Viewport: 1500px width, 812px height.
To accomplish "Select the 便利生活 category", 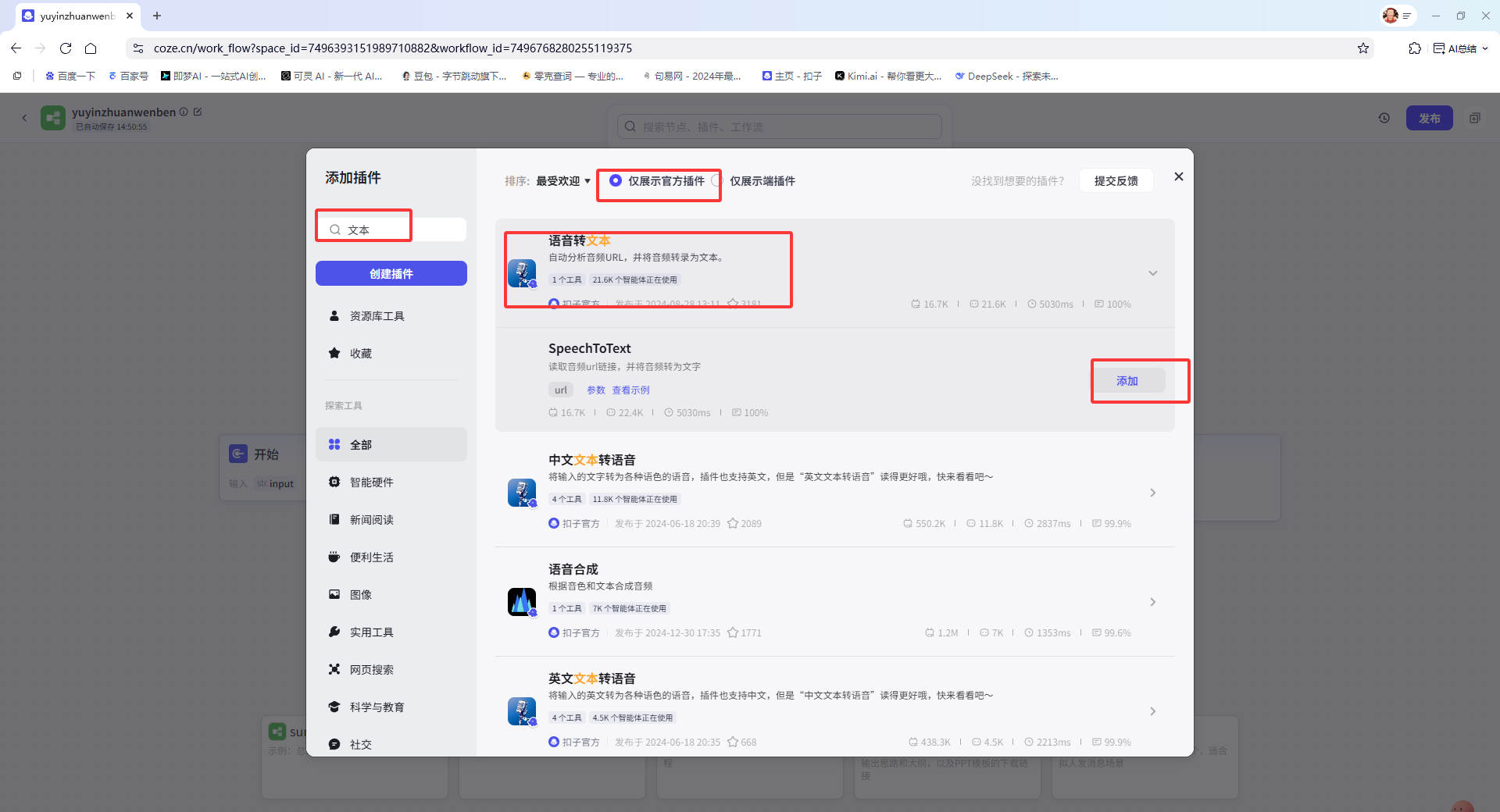I will [x=391, y=557].
